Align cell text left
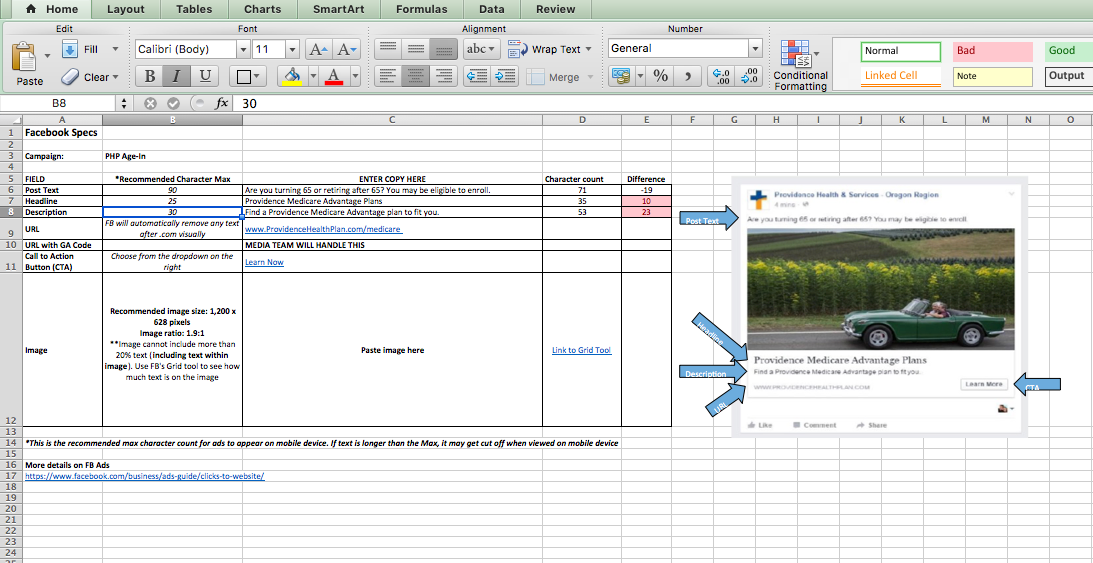Viewport: 1093px width, 563px height. point(388,76)
